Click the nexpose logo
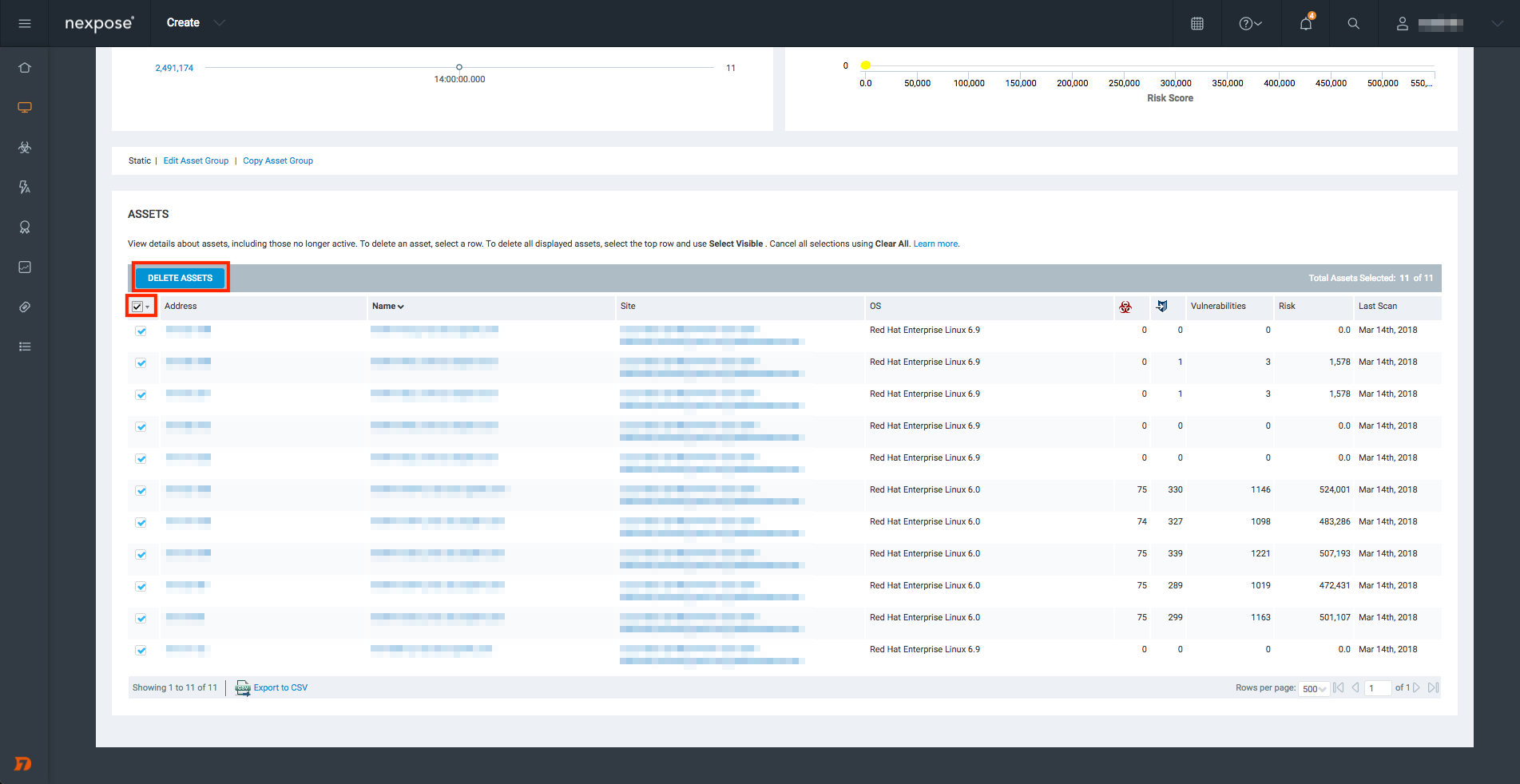The height and width of the screenshot is (784, 1520). coord(99,23)
